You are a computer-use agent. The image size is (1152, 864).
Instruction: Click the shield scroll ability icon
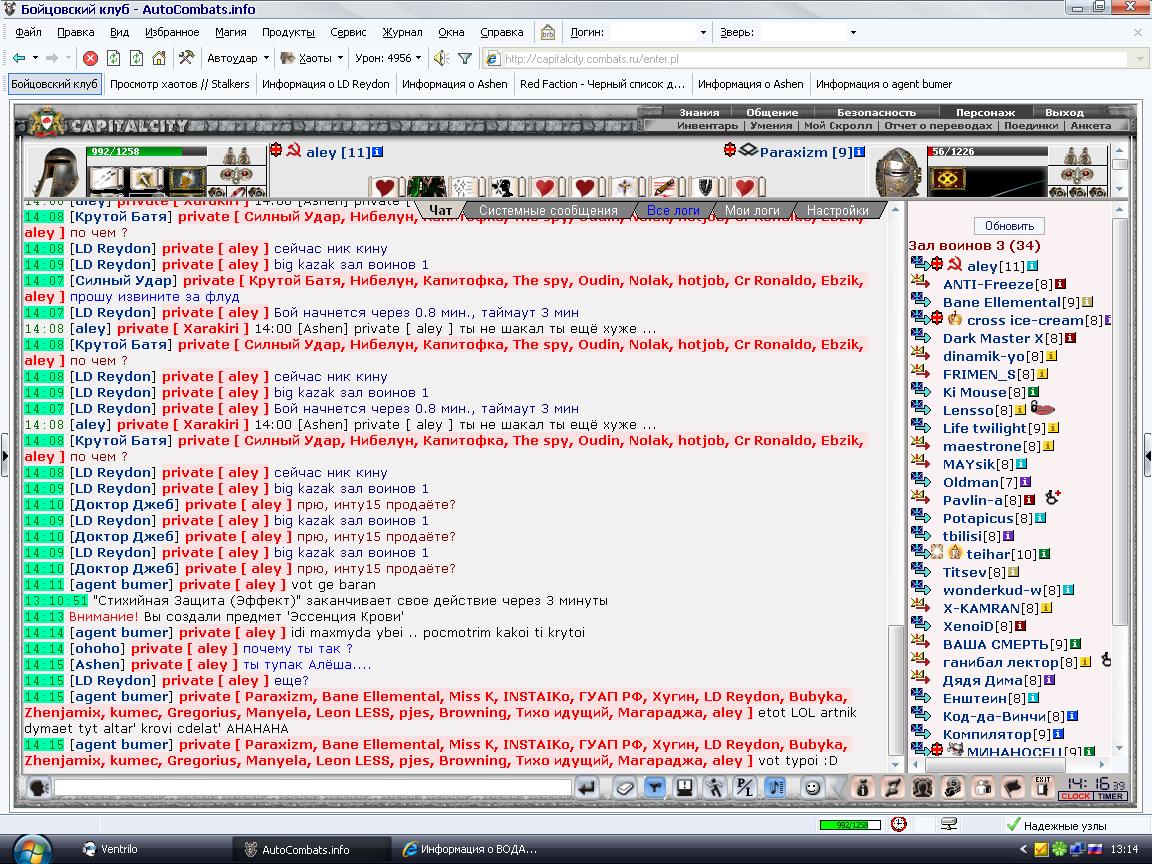[x=704, y=187]
